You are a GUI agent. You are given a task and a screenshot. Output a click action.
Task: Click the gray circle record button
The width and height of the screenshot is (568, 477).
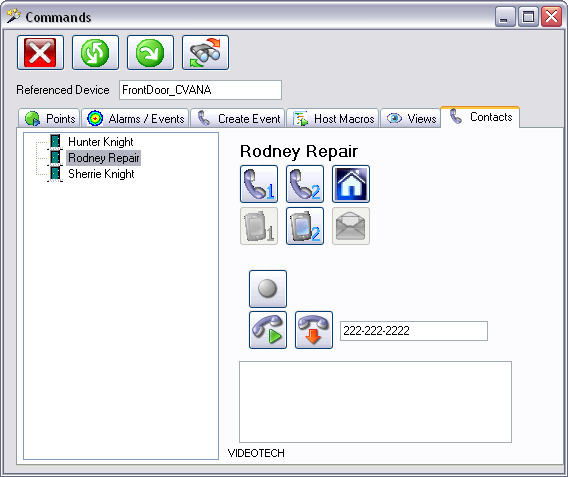pos(268,289)
